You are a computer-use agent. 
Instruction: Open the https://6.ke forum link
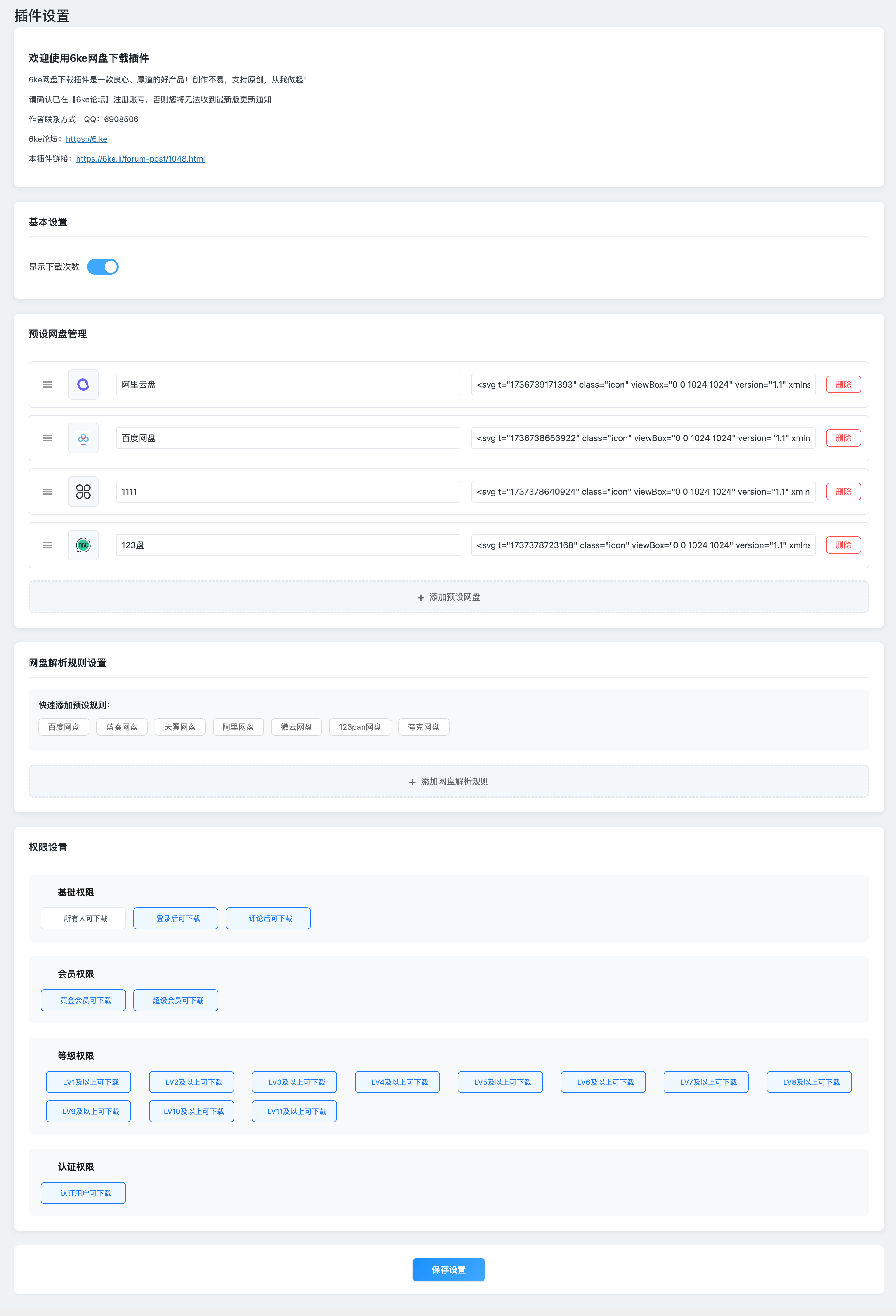(87, 139)
